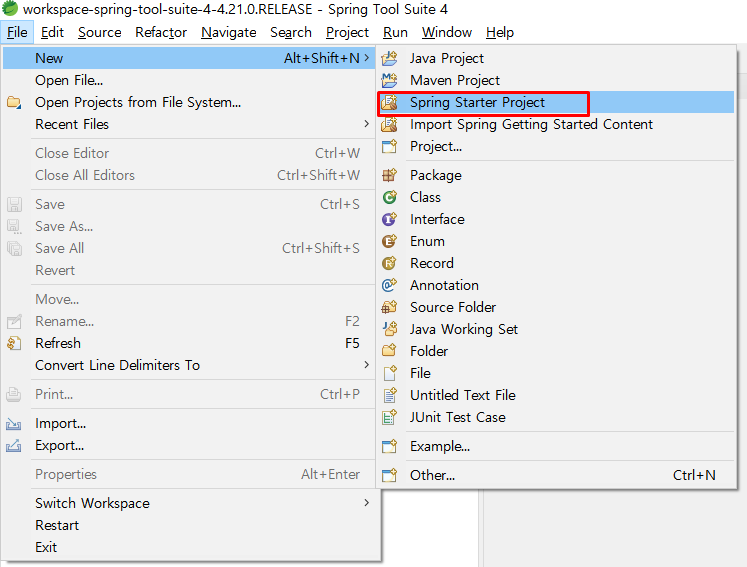The height and width of the screenshot is (567, 747).
Task: Click the Import... icon in File menu
Action: 14,424
